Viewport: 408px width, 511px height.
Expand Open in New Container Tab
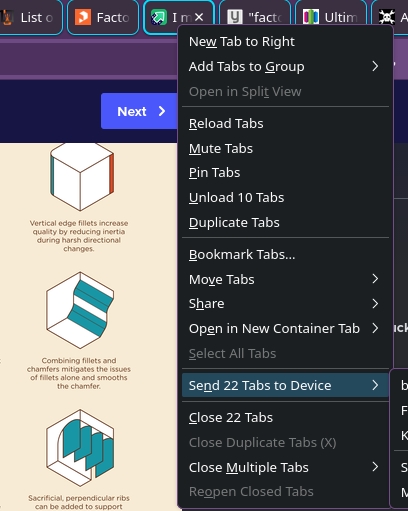[285, 328]
